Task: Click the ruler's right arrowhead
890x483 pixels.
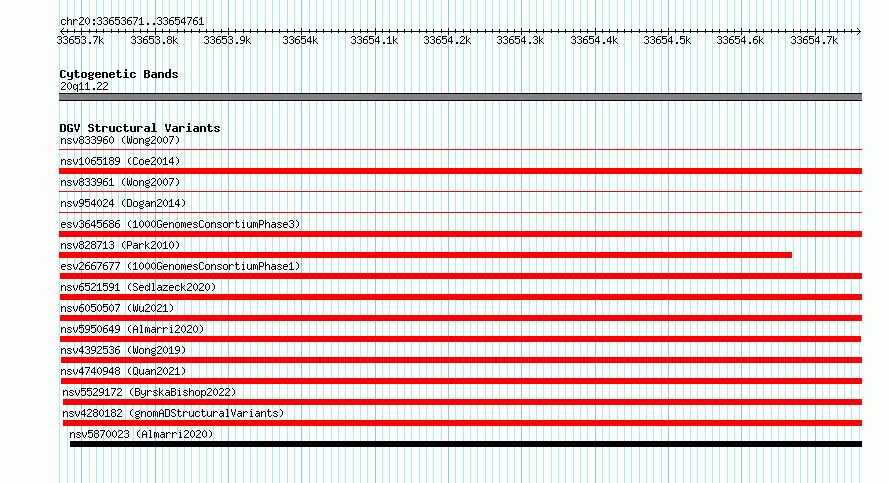Action: [x=859, y=31]
